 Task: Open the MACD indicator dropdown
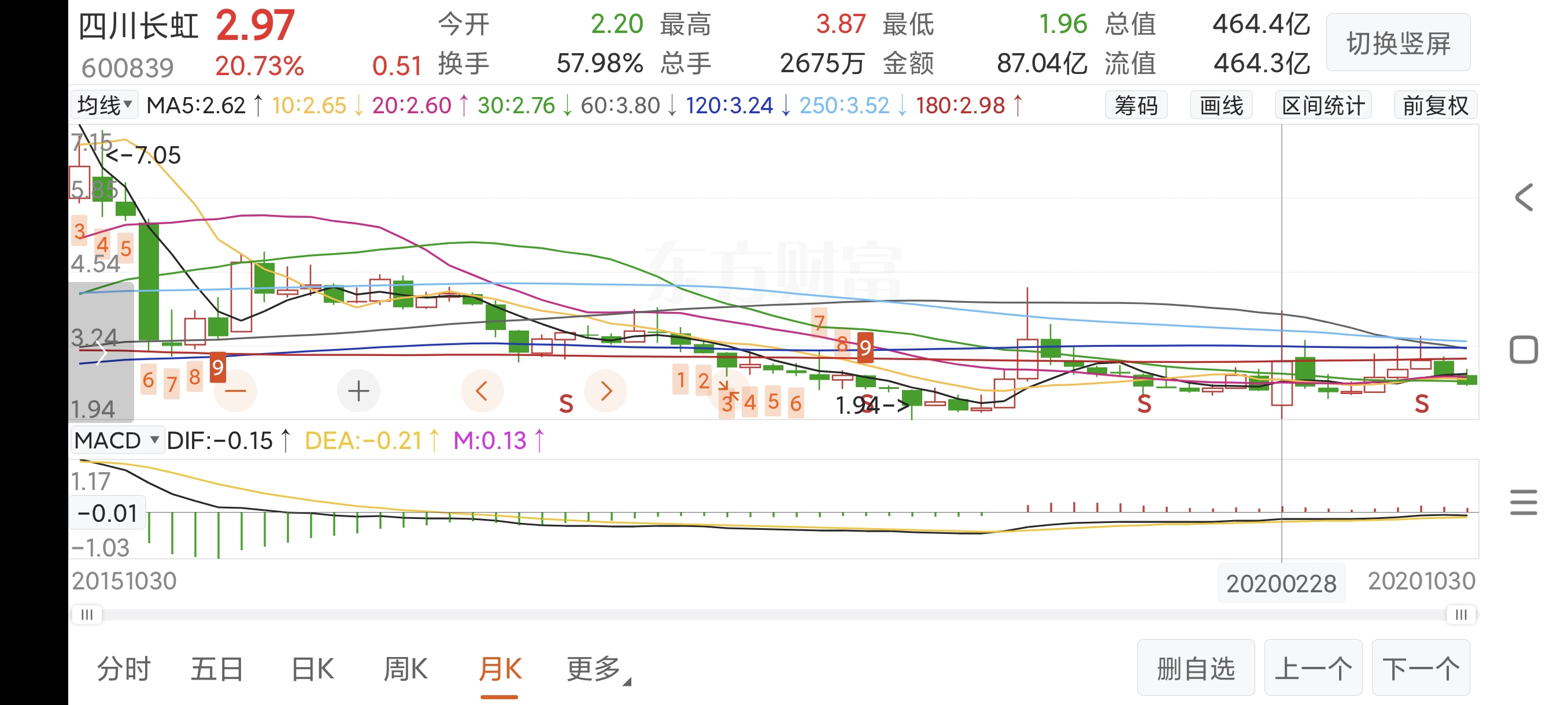pyautogui.click(x=117, y=440)
